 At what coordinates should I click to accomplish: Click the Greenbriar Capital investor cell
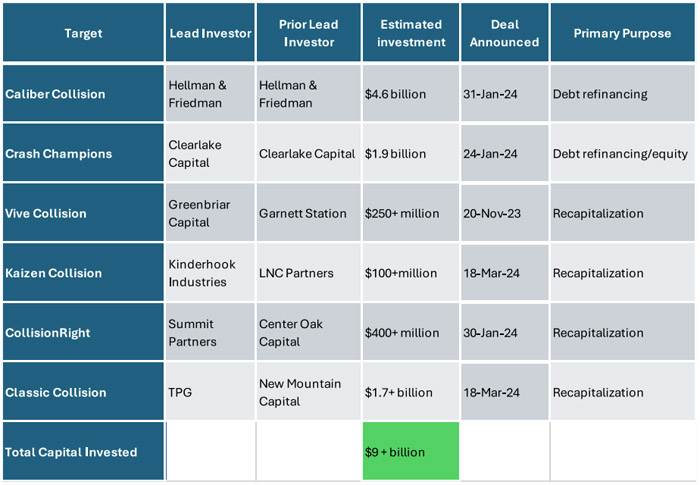click(210, 213)
